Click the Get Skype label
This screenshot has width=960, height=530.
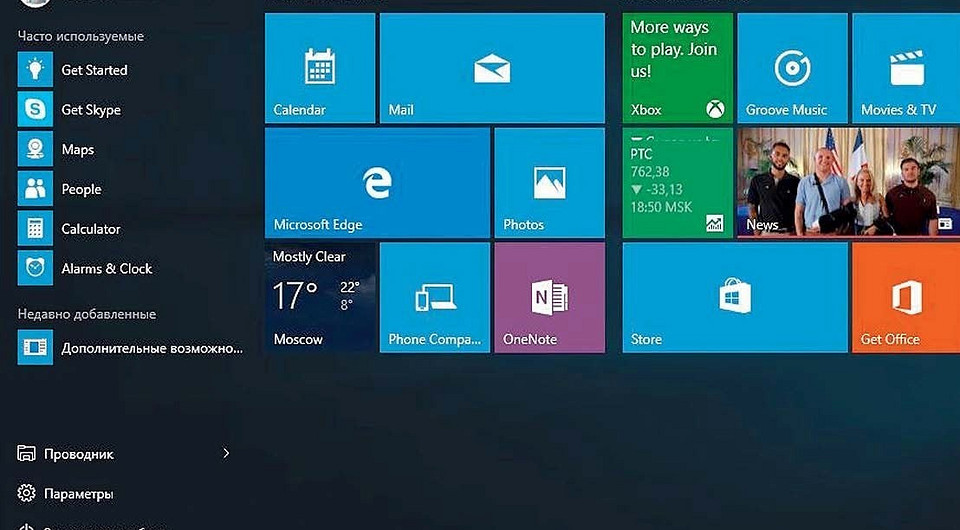91,110
